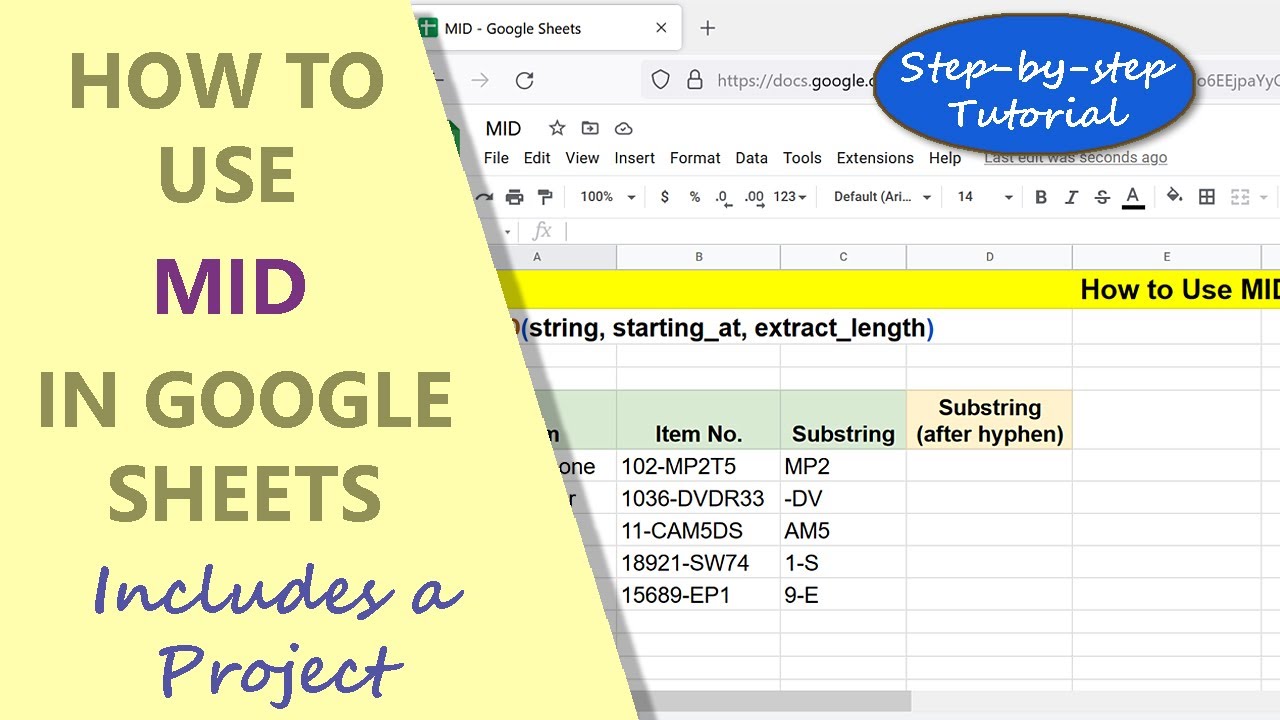Open the Tools menu
The height and width of the screenshot is (720, 1280).
click(x=802, y=158)
